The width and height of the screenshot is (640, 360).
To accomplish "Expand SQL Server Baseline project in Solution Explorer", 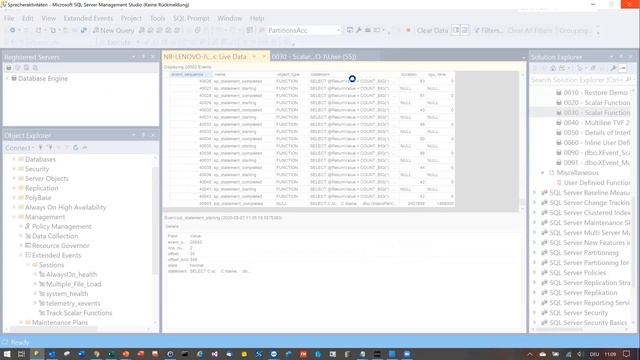I will [535, 193].
